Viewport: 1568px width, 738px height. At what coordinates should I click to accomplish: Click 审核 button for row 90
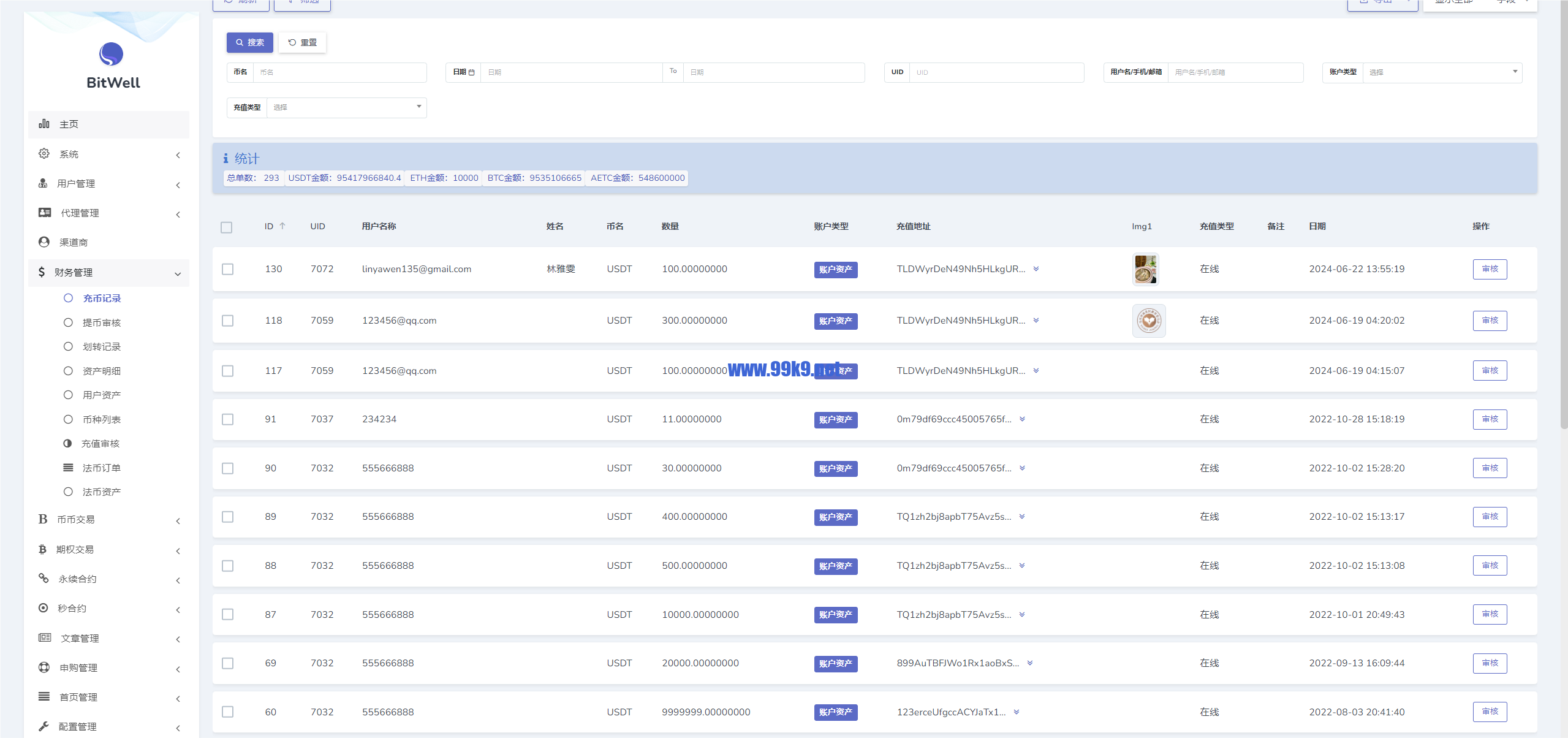tap(1490, 468)
